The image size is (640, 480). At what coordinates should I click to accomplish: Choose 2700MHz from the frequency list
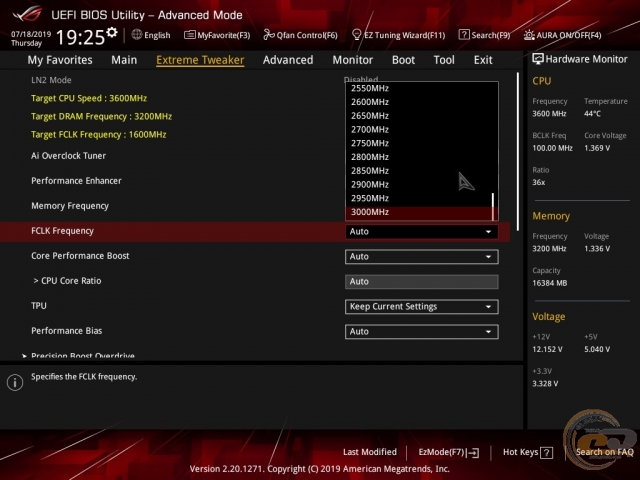click(419, 129)
